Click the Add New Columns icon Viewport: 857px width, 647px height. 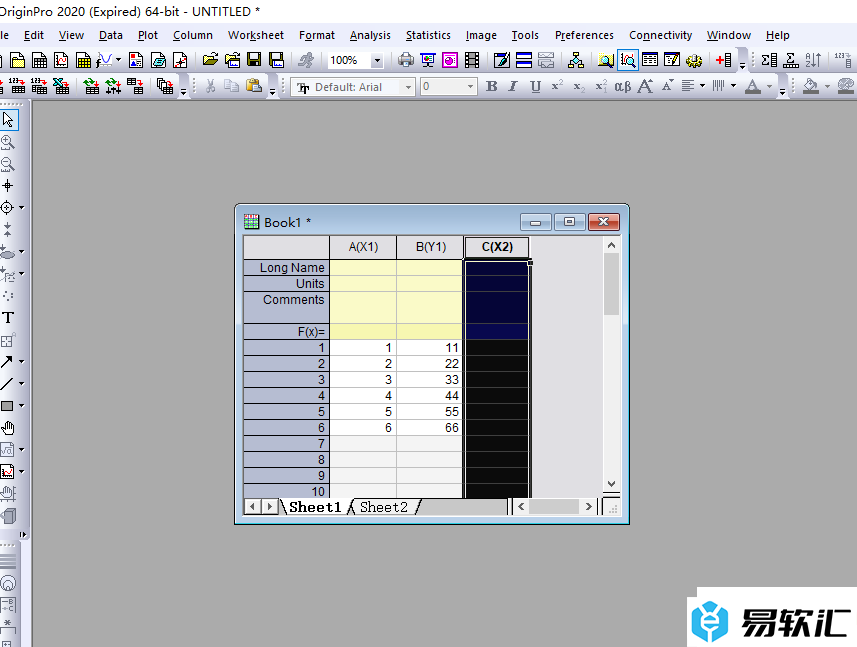[x=724, y=60]
